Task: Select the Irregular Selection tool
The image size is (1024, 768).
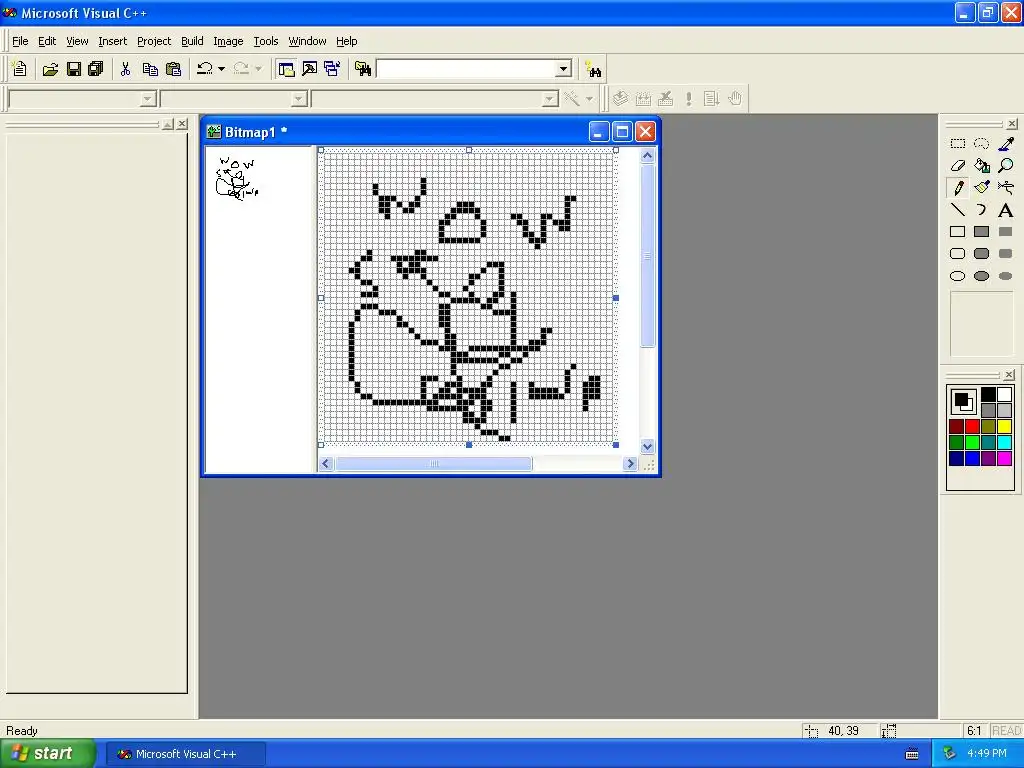Action: 982,144
